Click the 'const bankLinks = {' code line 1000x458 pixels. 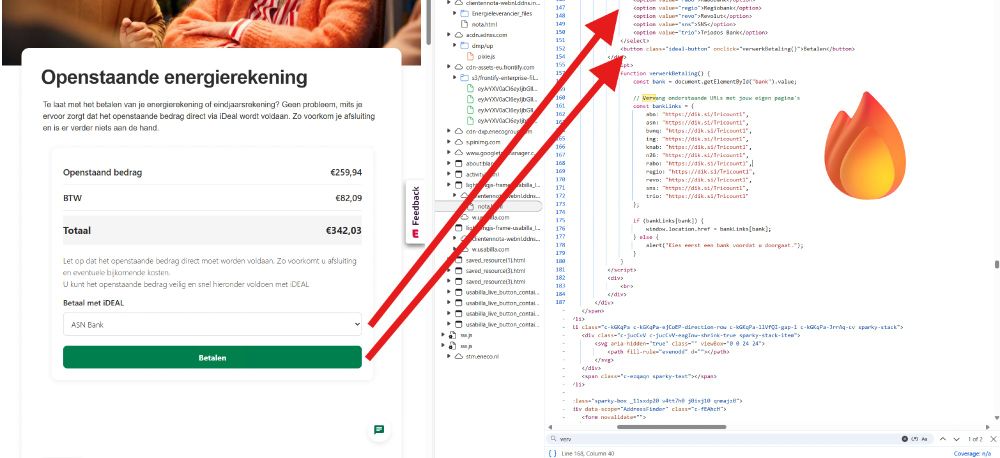(663, 106)
